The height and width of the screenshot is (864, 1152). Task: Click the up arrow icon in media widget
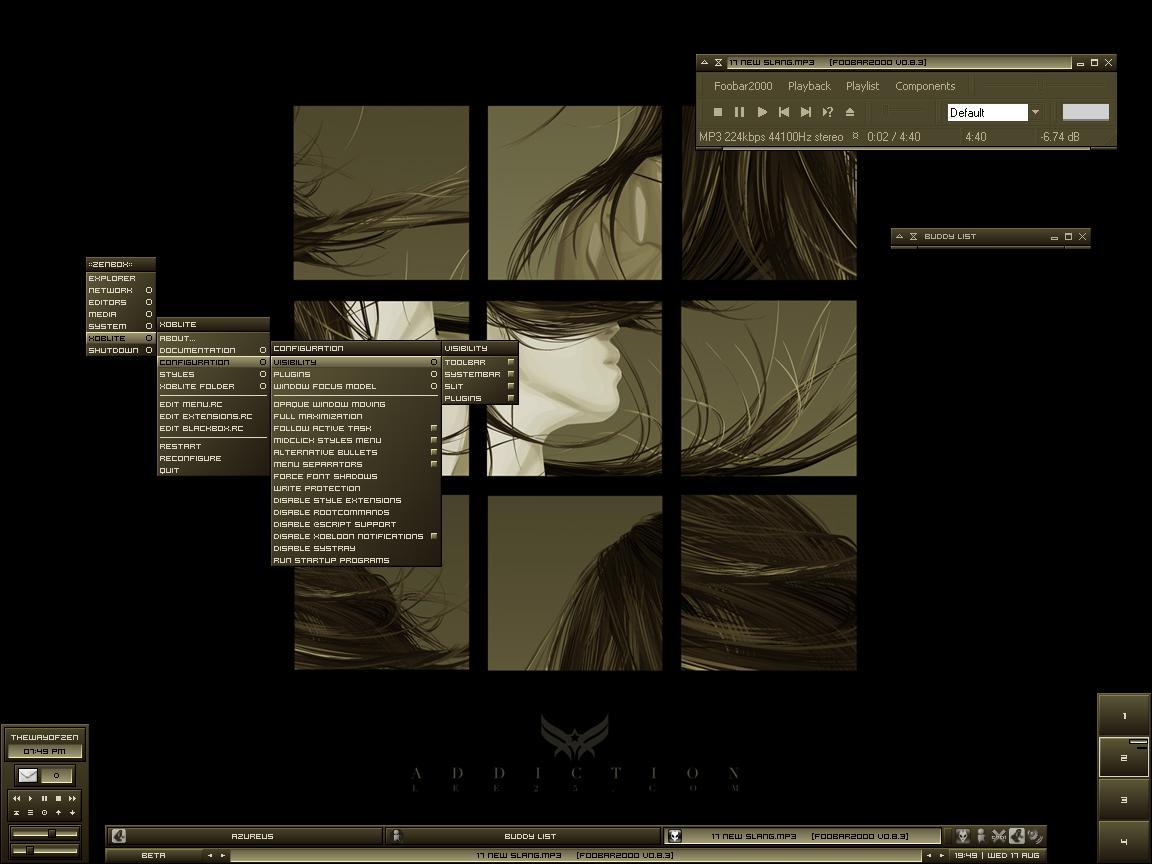58,813
